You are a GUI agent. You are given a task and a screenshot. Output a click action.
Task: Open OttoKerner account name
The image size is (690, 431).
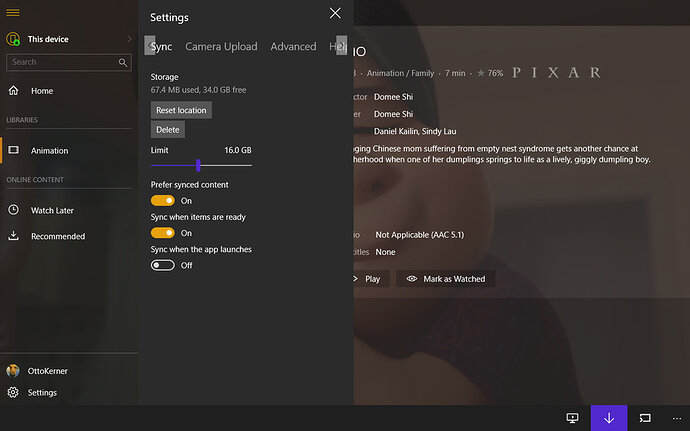click(x=48, y=371)
